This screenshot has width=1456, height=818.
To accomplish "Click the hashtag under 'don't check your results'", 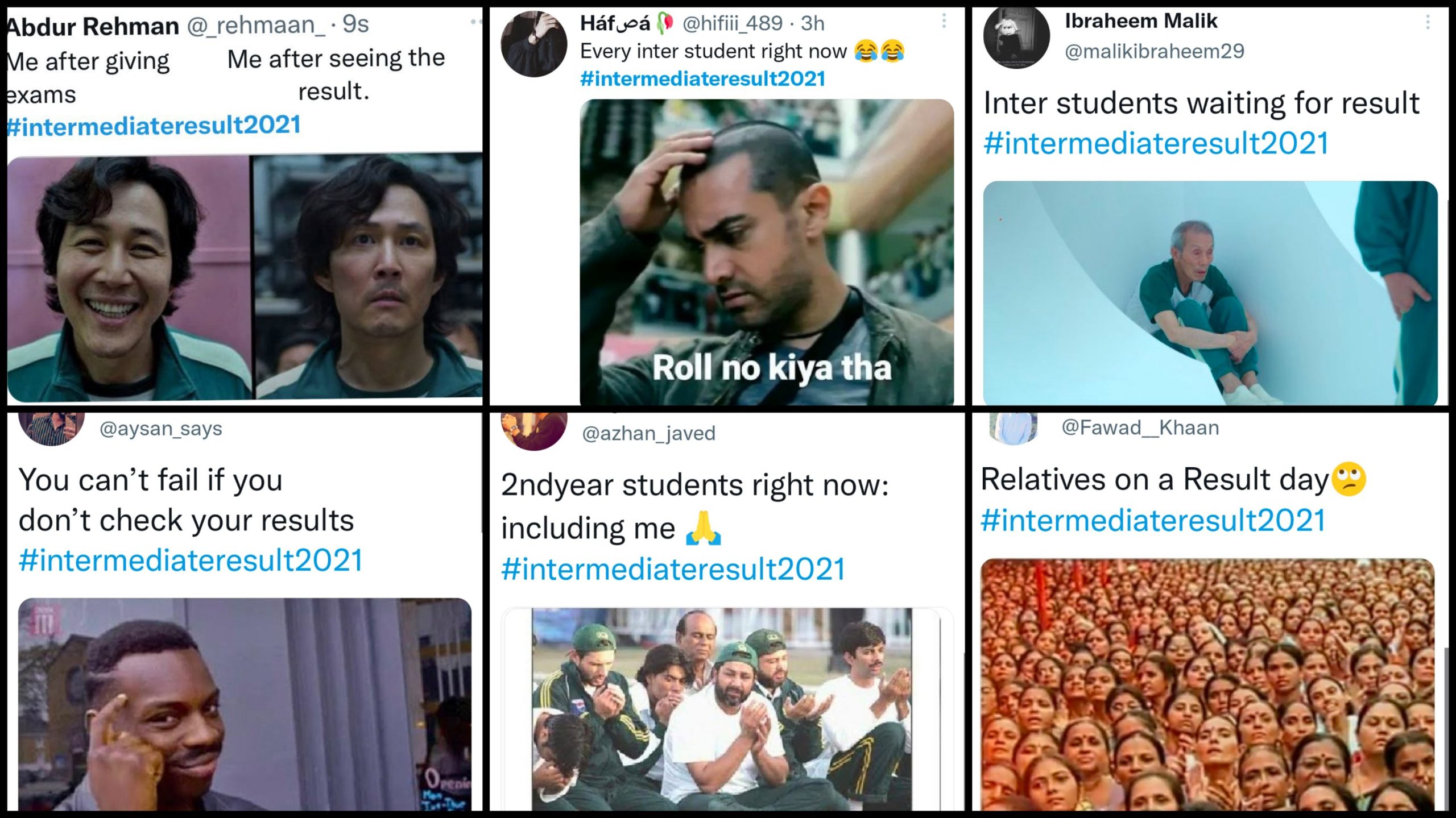I will 191,560.
